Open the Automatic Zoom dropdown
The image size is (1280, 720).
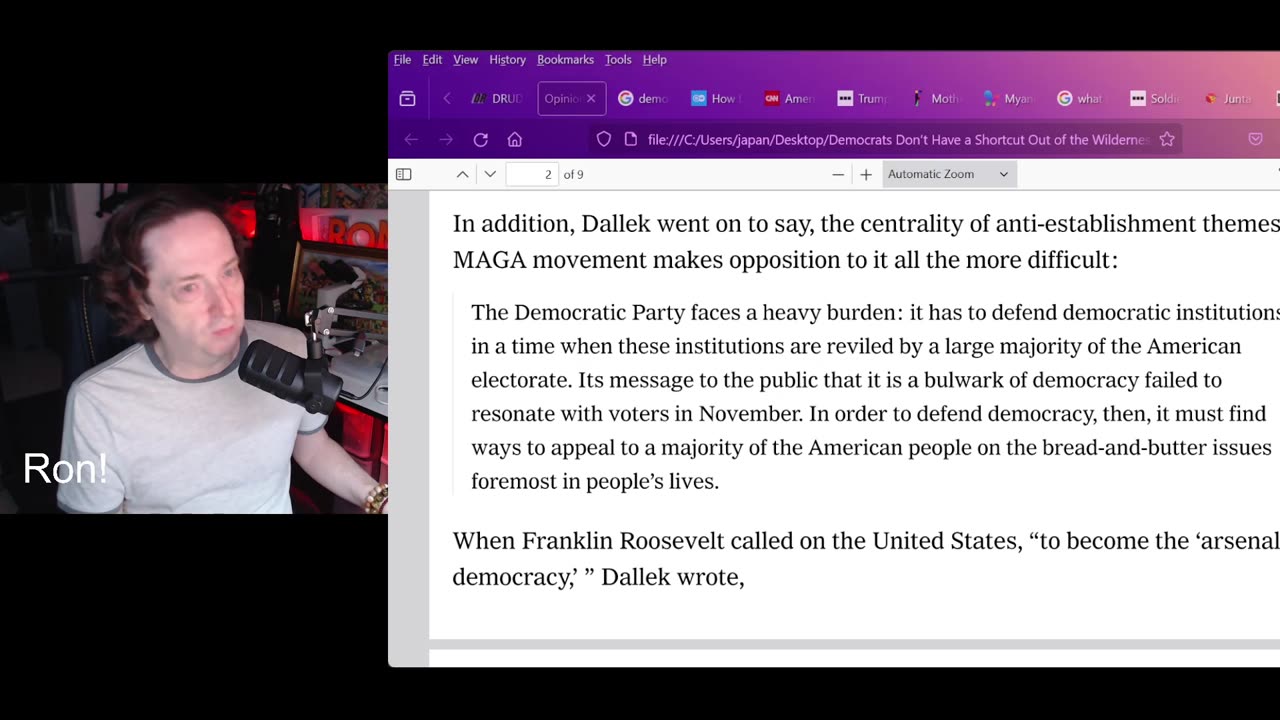point(949,174)
